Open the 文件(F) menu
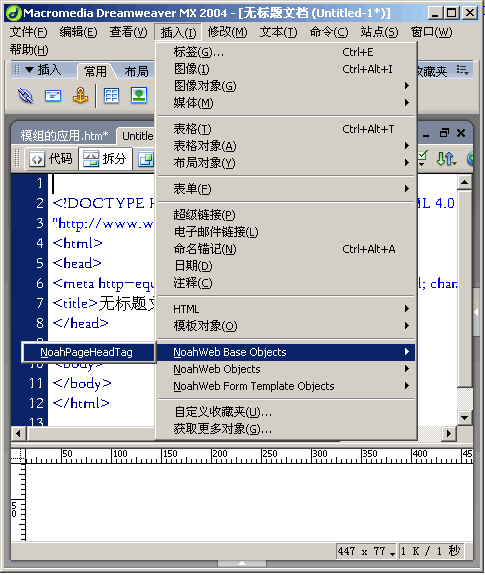Viewport: 485px width, 575px height. point(28,32)
